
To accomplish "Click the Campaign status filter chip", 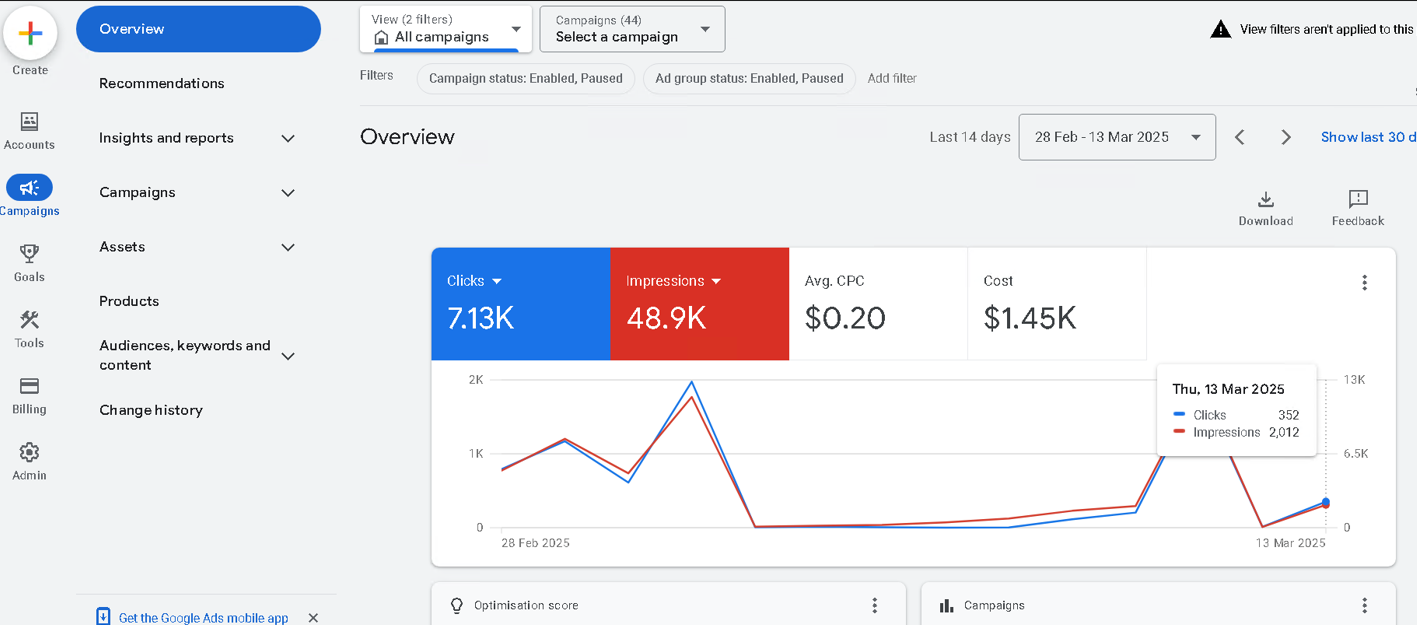I will tap(526, 78).
